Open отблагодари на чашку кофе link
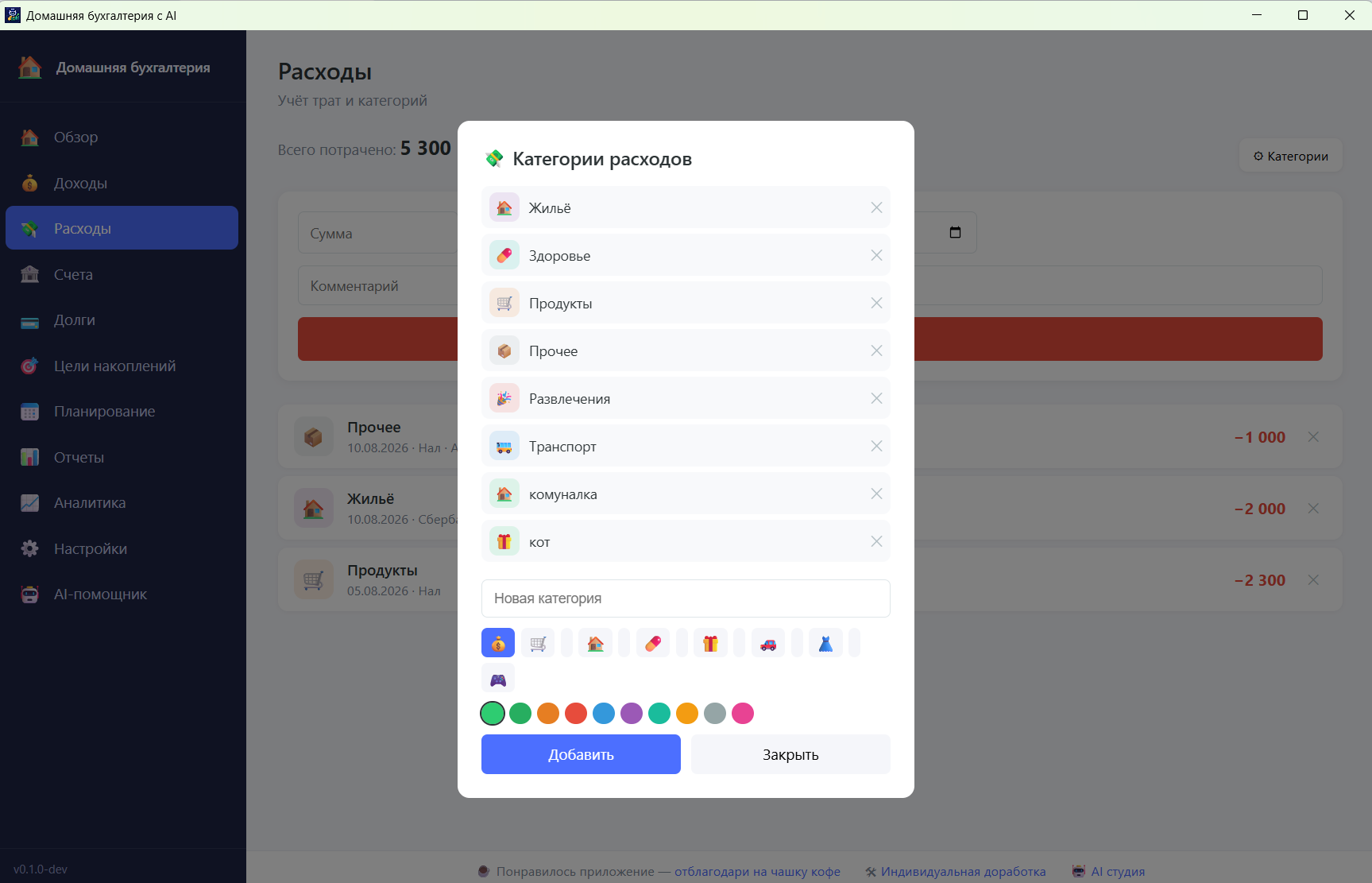The height and width of the screenshot is (883, 1372). coord(757,871)
